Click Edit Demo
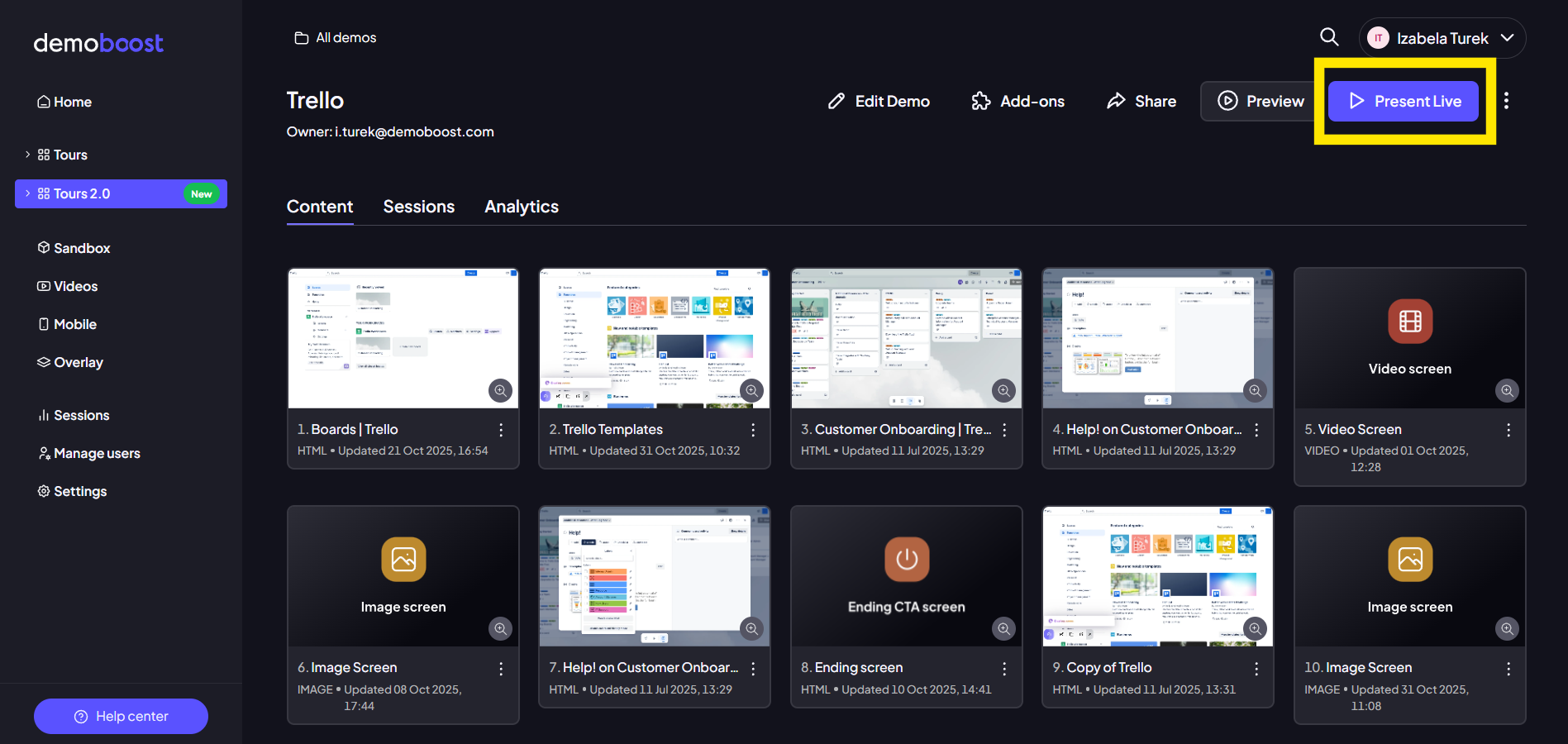Screen dimensions: 1568x744 click(x=879, y=101)
